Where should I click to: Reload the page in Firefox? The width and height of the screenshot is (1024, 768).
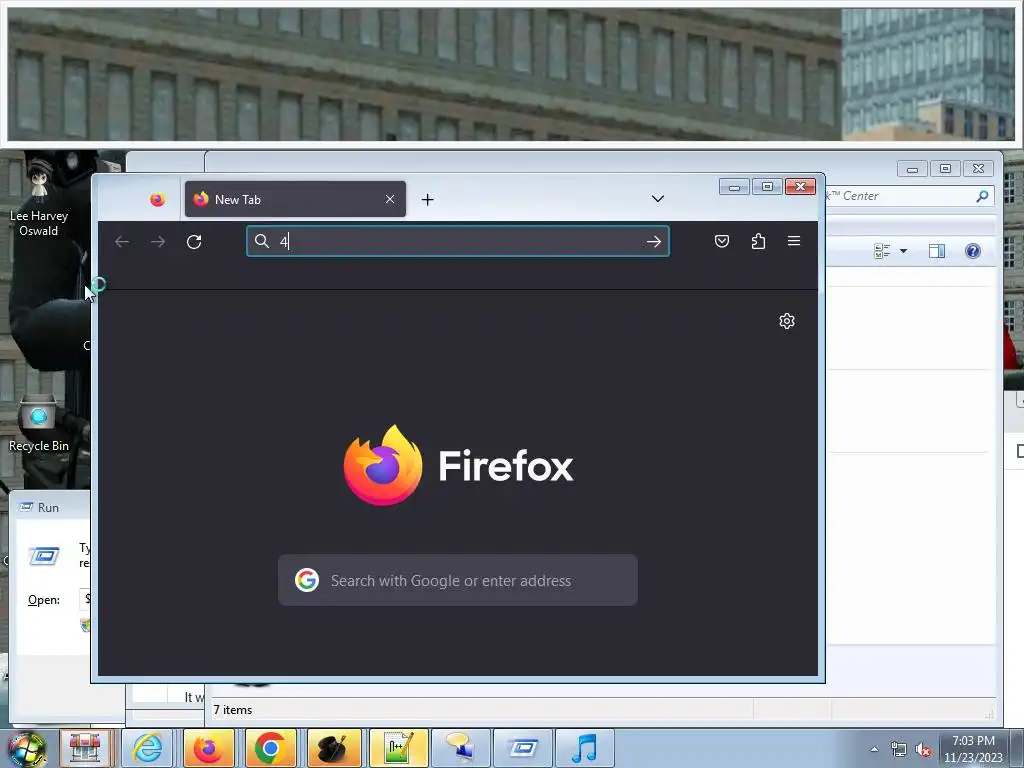click(x=194, y=242)
